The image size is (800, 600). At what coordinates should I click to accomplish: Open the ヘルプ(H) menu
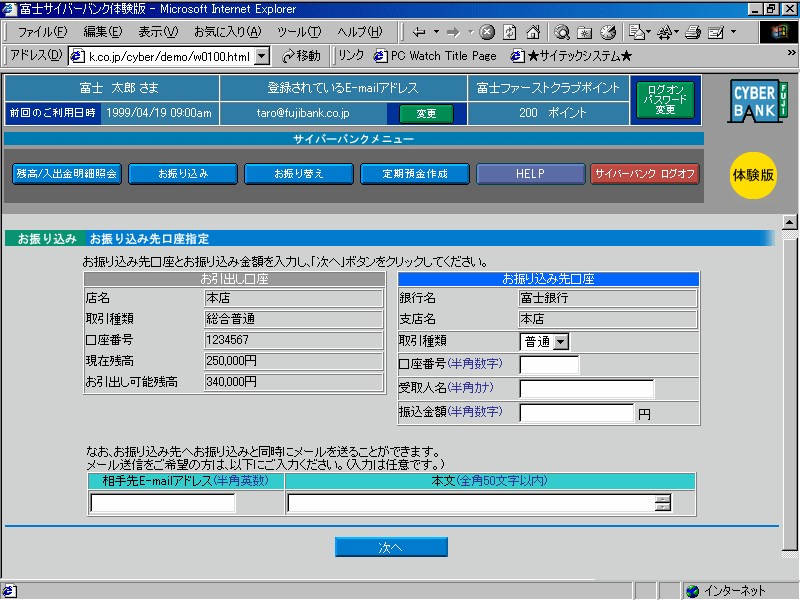(x=360, y=32)
